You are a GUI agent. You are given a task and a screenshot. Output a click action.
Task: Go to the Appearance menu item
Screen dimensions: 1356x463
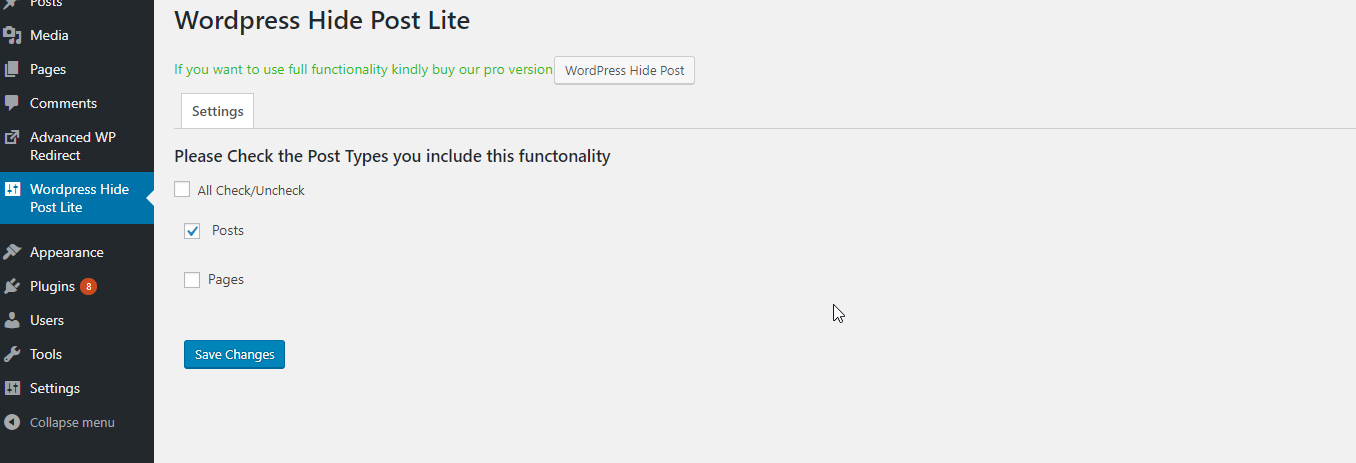click(x=67, y=252)
